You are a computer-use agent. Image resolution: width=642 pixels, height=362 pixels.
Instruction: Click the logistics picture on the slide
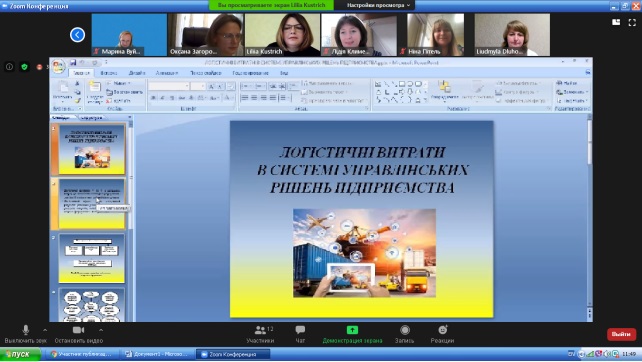point(364,253)
